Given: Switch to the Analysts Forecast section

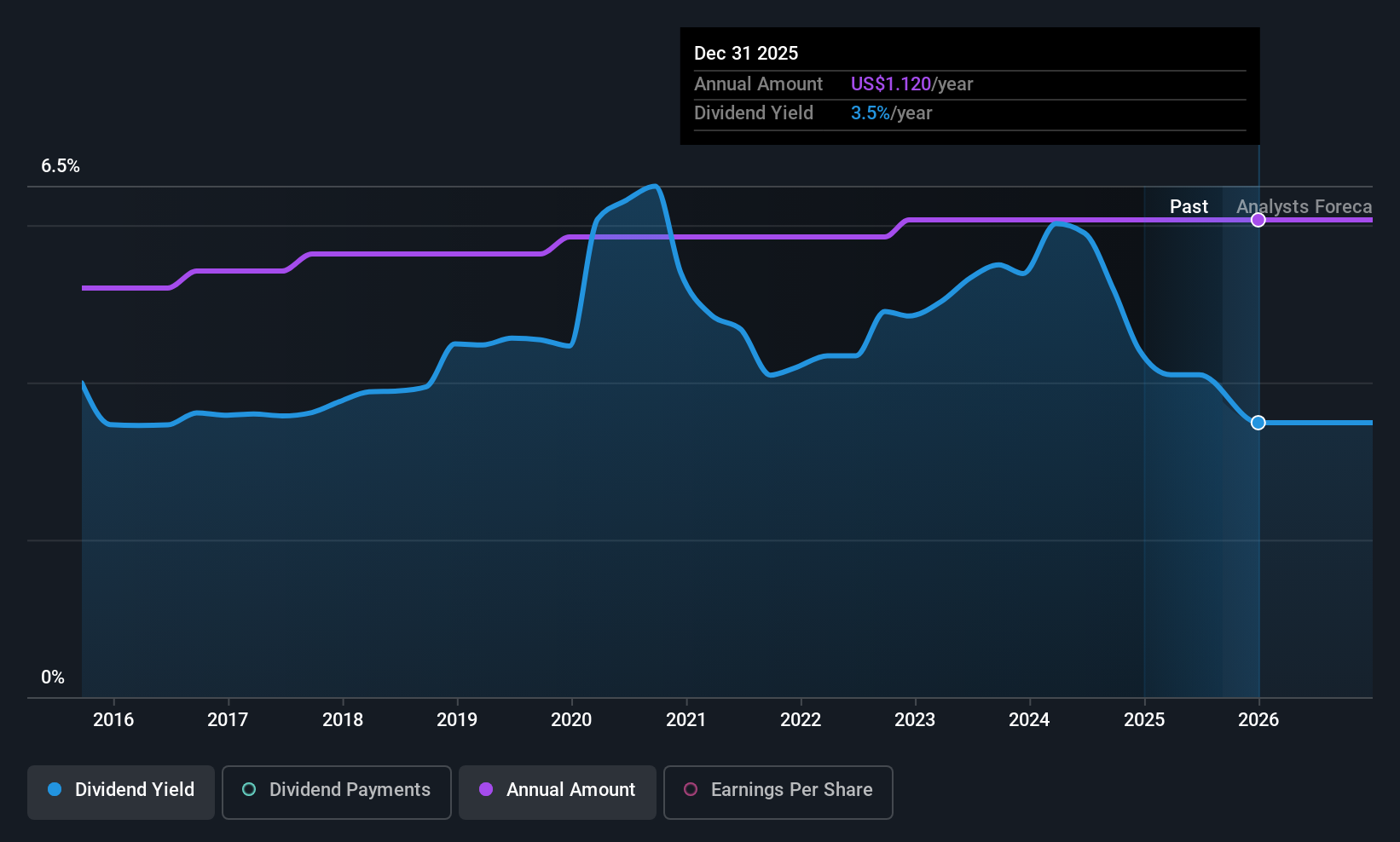Looking at the screenshot, I should 1304,206.
